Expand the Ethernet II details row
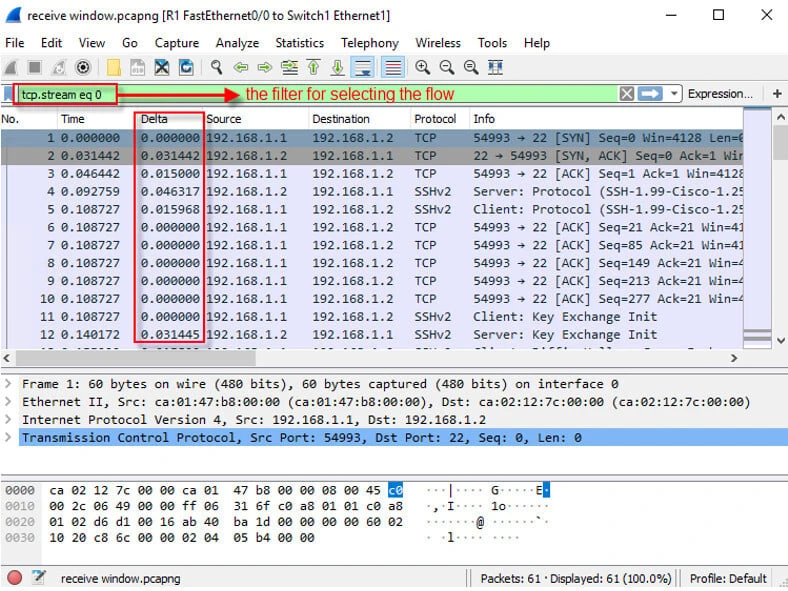 [9, 402]
